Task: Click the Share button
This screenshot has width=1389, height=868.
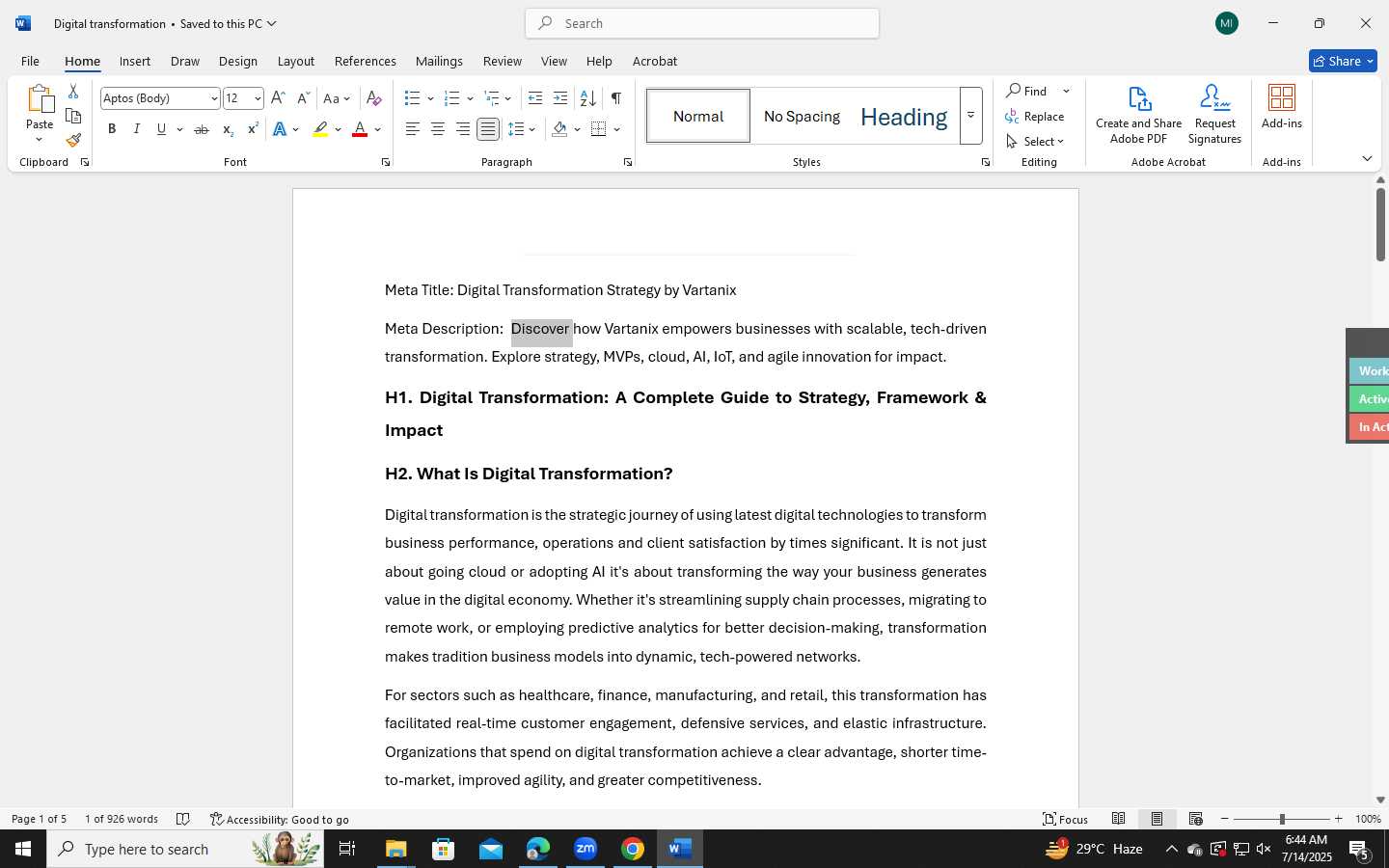Action: click(x=1343, y=61)
